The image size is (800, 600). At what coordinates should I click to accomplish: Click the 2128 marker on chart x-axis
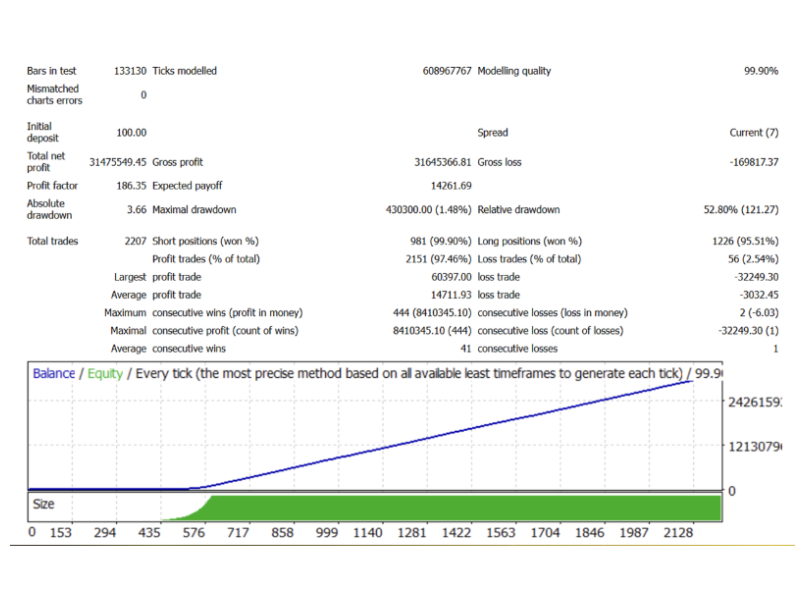tap(678, 533)
